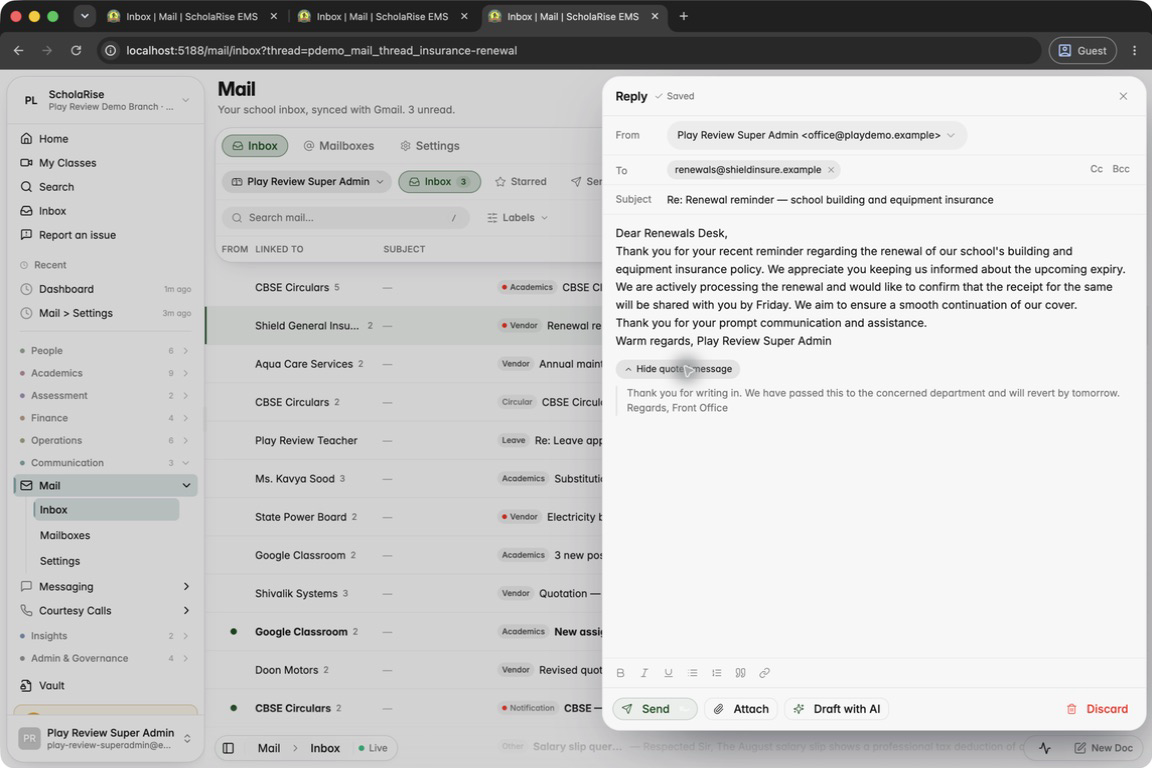Screen dimensions: 1152x768
Task: Show Starred mail filter
Action: pos(521,182)
